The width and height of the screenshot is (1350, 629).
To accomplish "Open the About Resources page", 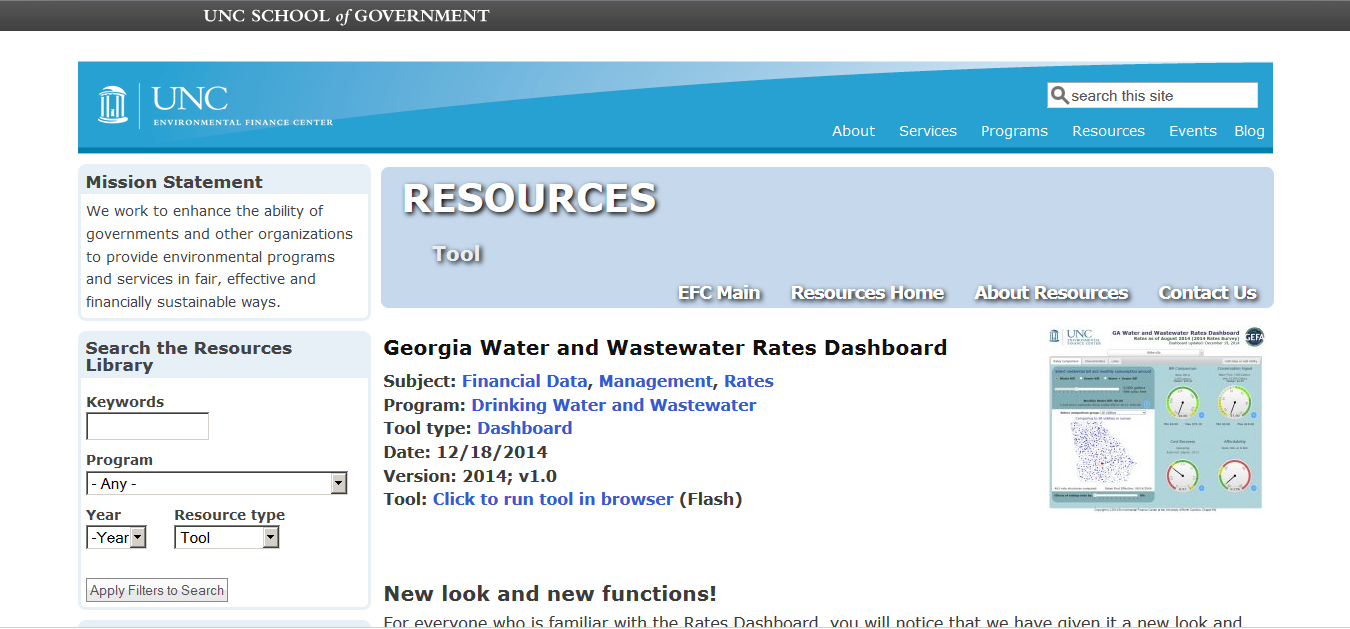I will [x=1051, y=293].
